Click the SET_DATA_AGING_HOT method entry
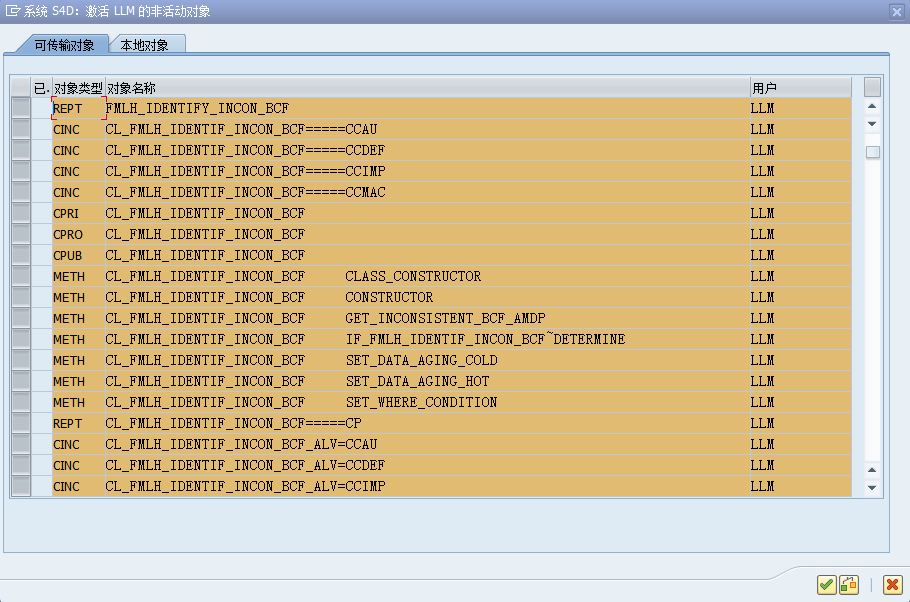The width and height of the screenshot is (910, 602). coord(417,381)
